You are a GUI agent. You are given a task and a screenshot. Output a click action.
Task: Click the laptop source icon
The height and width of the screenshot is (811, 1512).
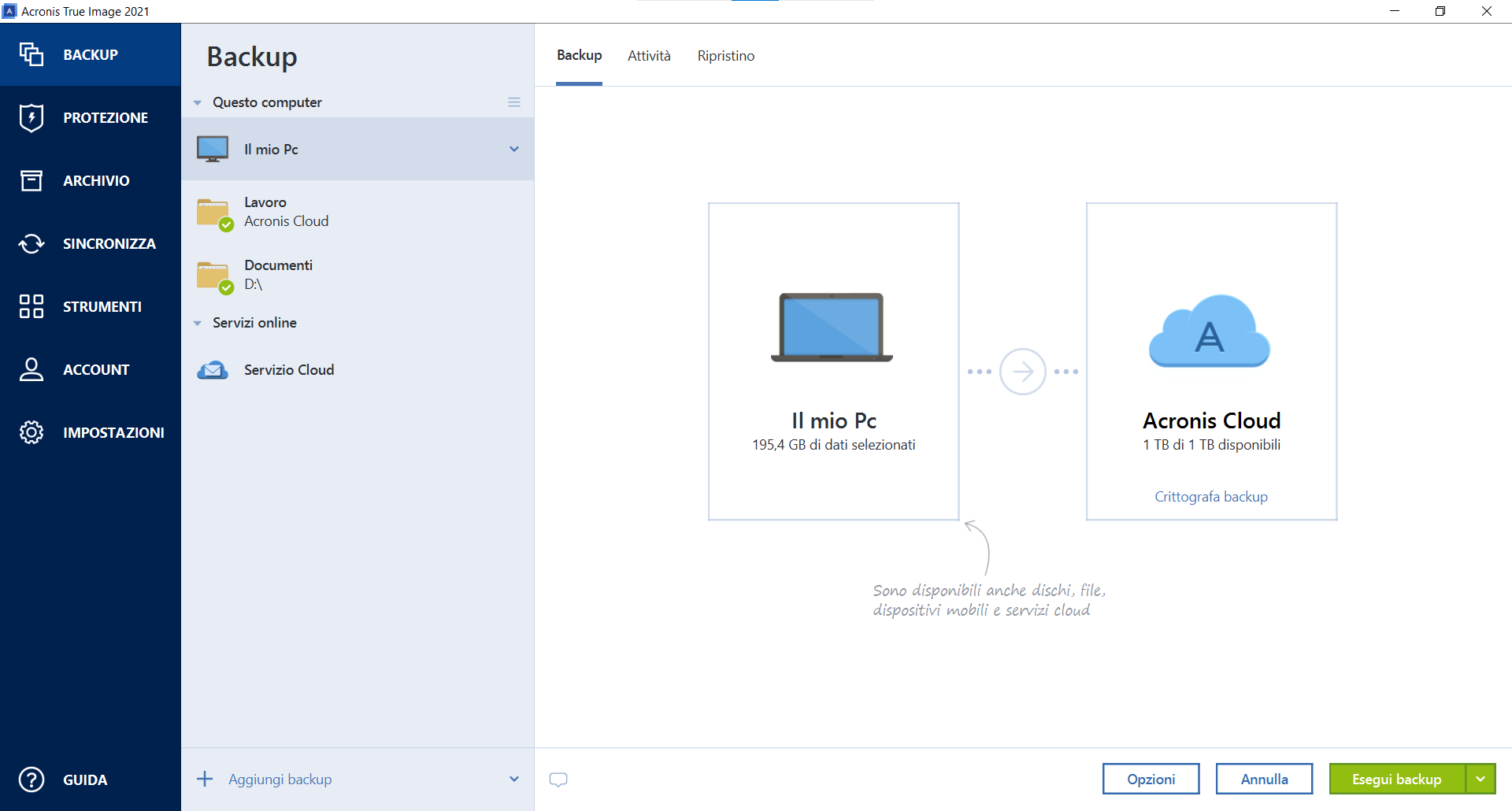point(832,328)
